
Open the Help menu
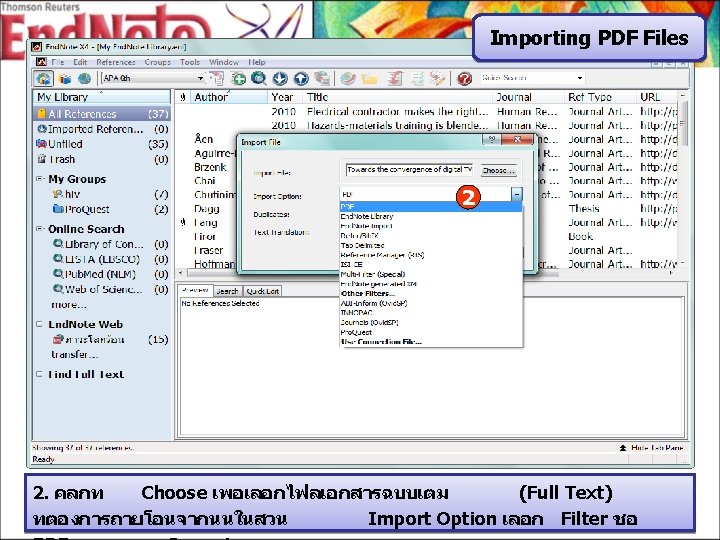point(257,62)
